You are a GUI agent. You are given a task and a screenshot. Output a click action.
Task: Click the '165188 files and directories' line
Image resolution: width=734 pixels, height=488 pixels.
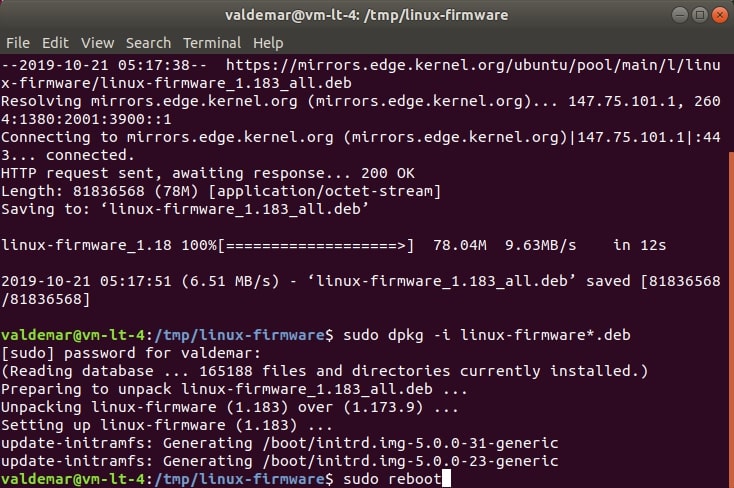[324, 371]
